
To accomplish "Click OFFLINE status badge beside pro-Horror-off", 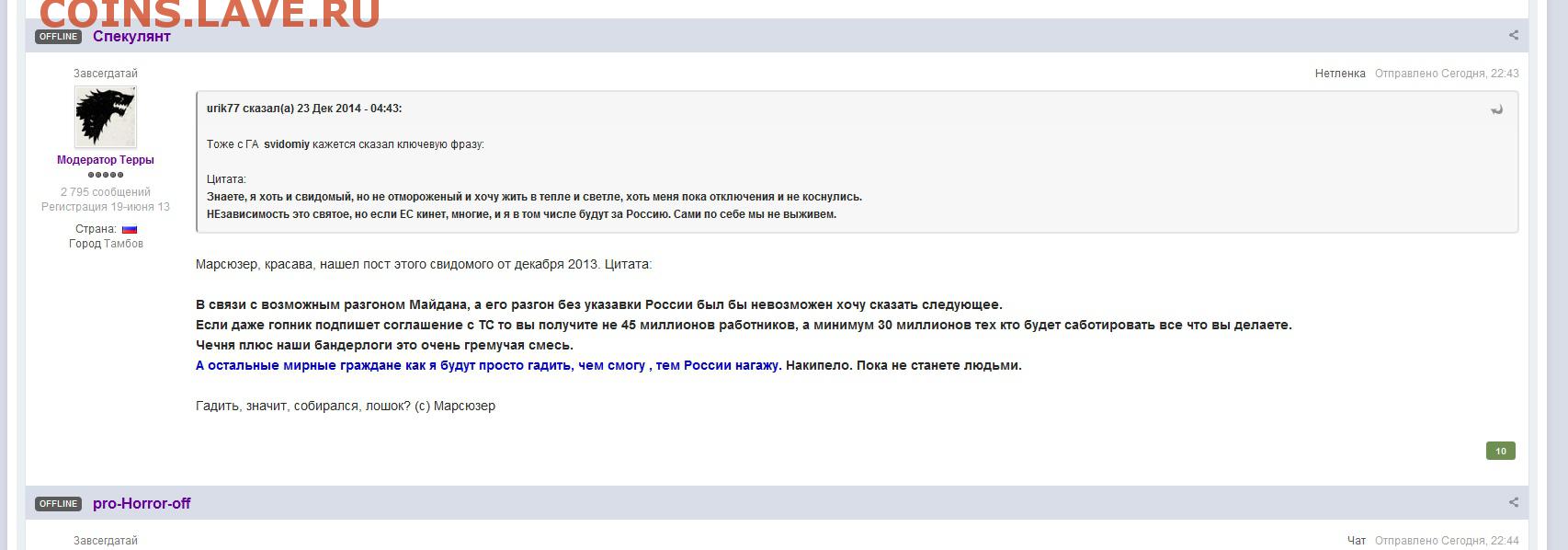I will [x=59, y=504].
